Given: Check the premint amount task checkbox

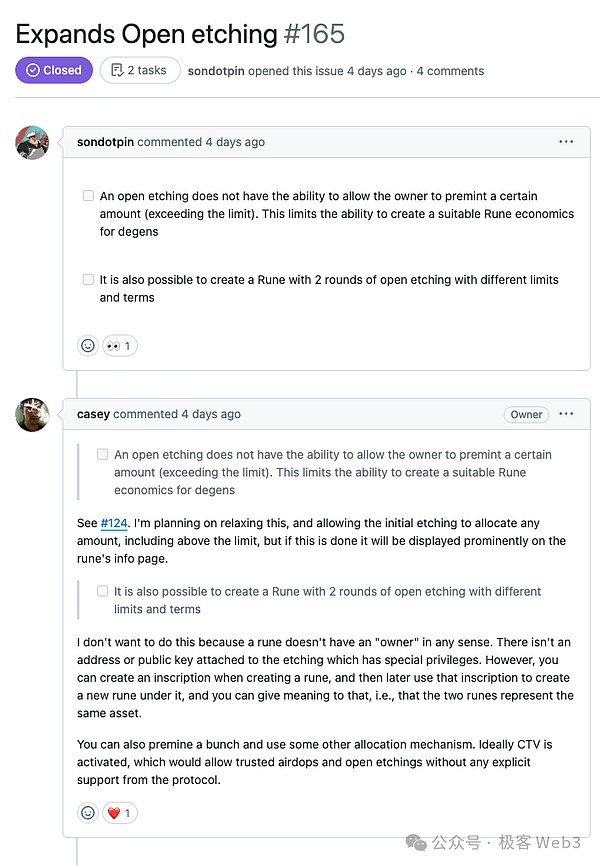Looking at the screenshot, I should coord(89,196).
